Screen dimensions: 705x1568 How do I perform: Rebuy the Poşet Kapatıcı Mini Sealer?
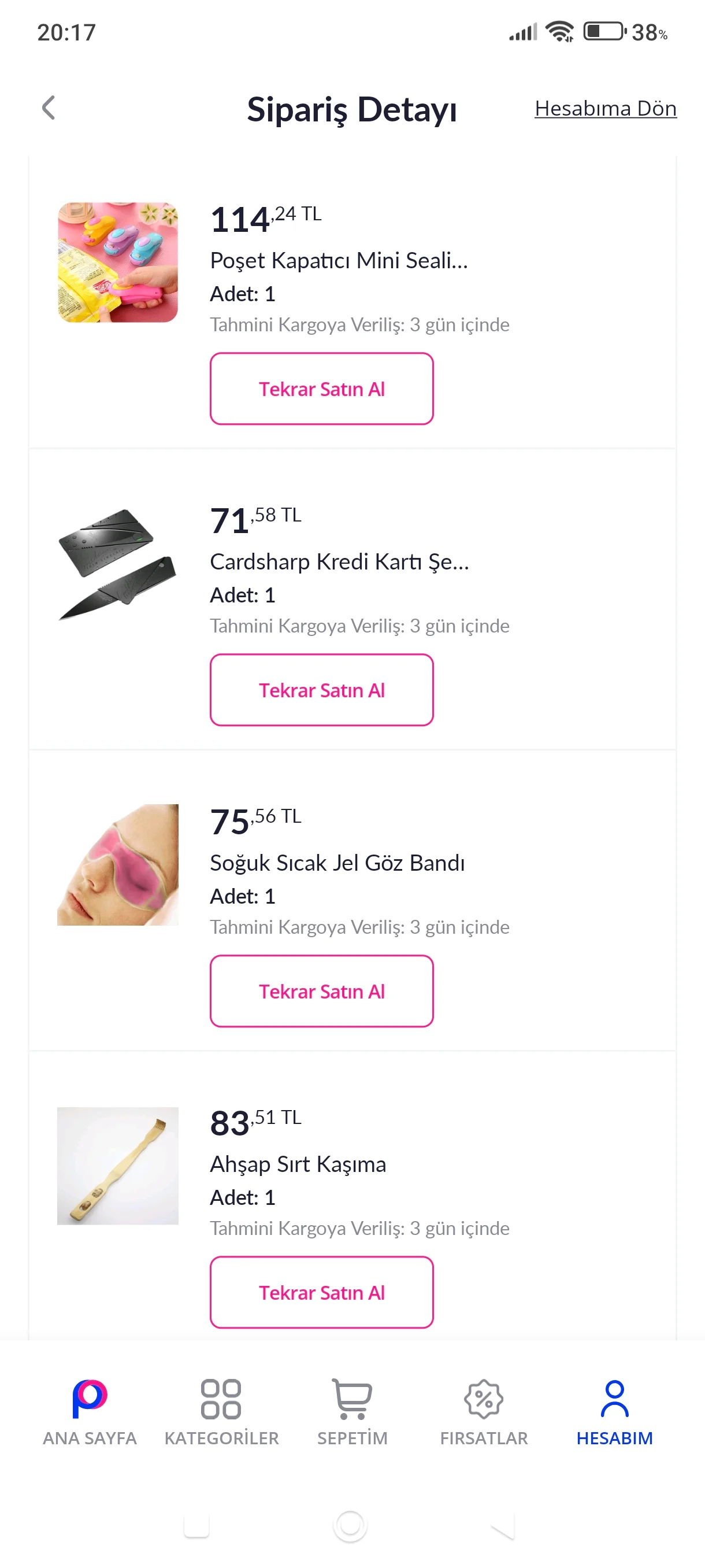322,389
